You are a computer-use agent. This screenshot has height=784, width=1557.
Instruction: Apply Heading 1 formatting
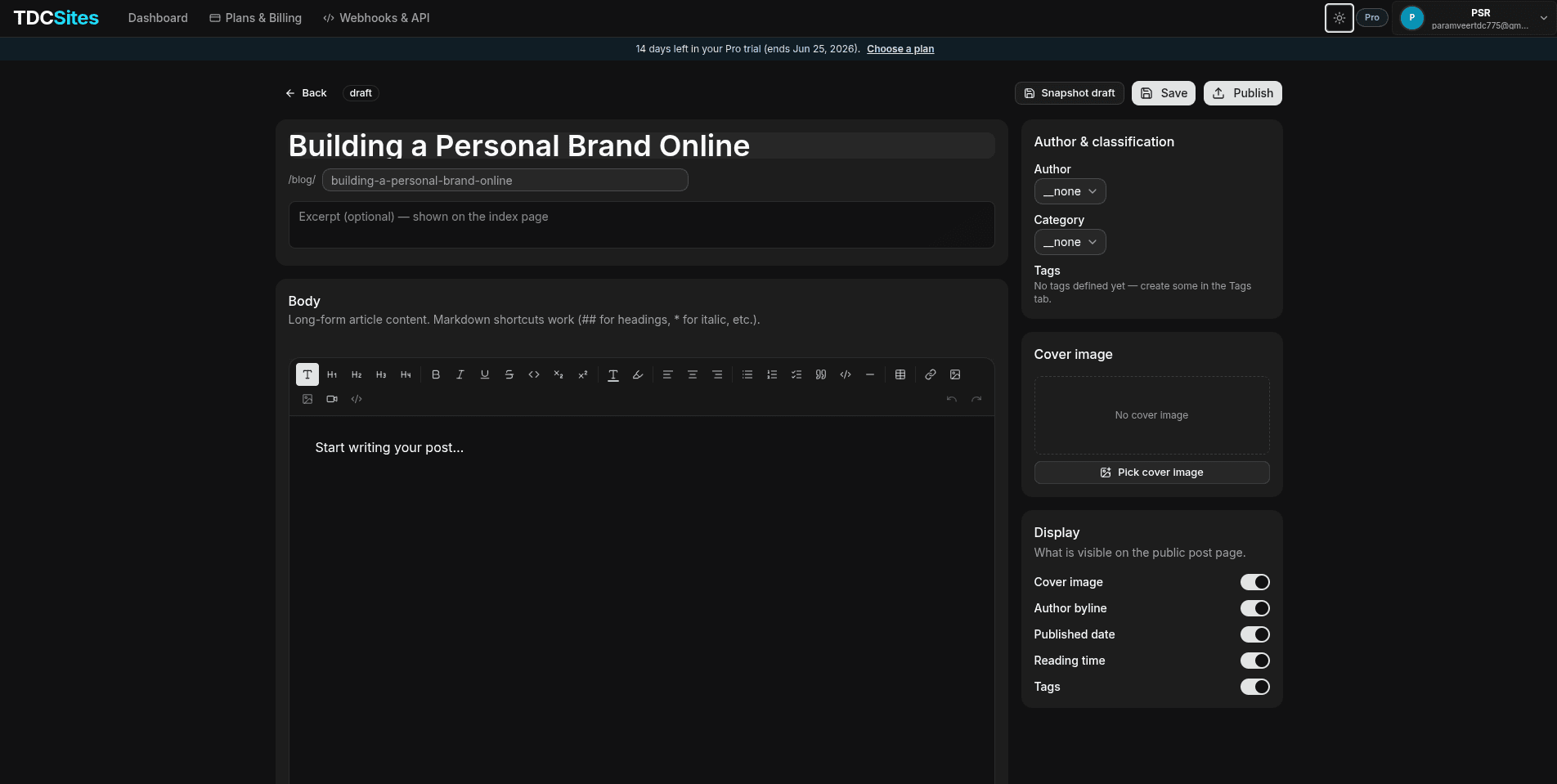(332, 374)
